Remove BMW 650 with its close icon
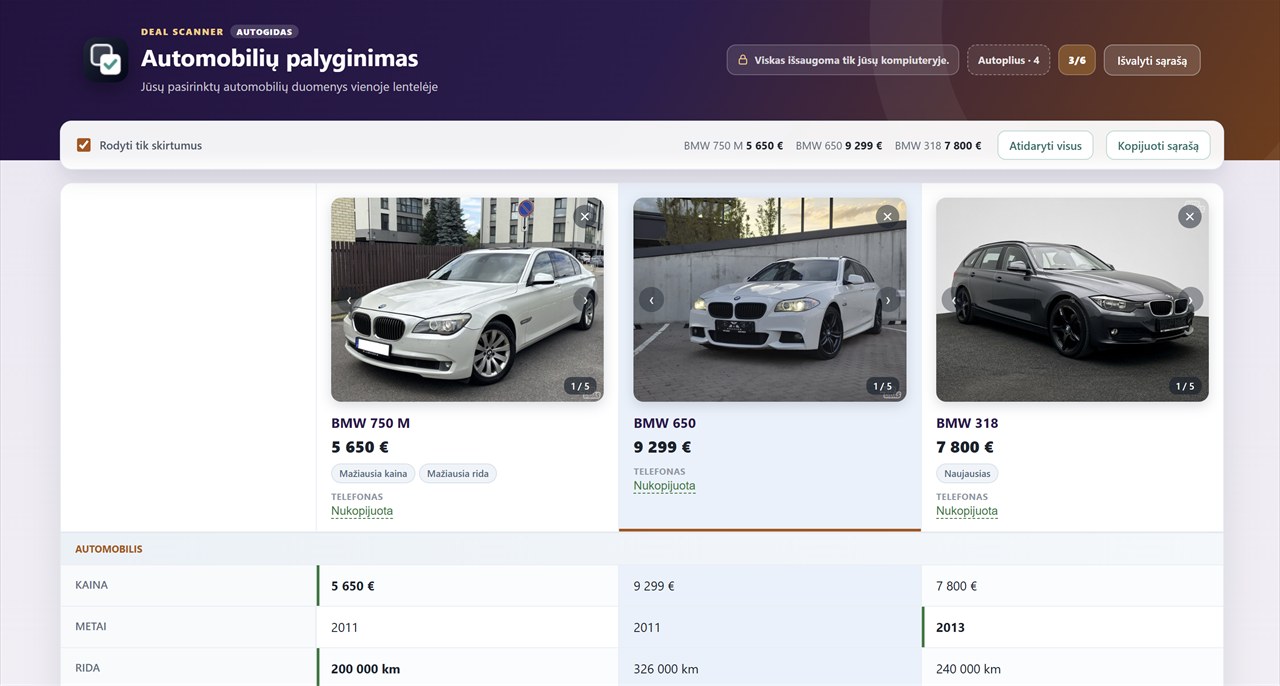1280x686 pixels. tap(888, 216)
